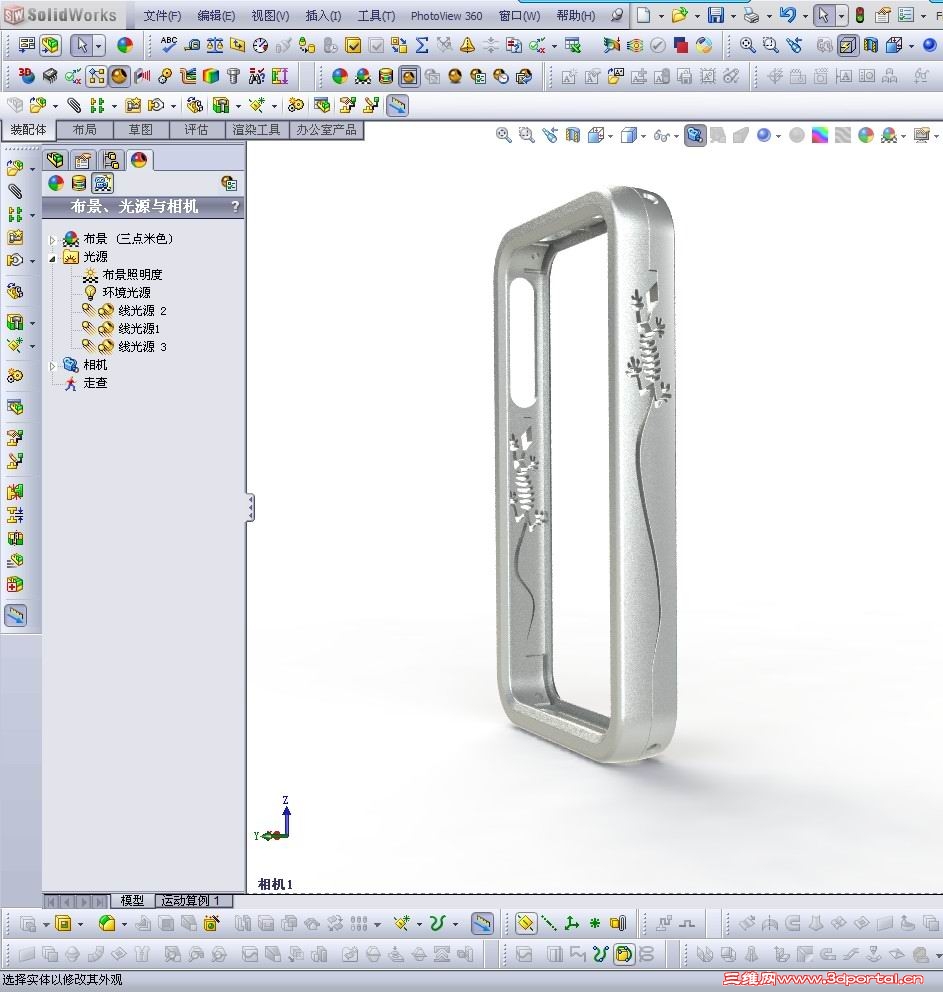Click the Equations sigma icon
943x992 pixels.
point(422,45)
